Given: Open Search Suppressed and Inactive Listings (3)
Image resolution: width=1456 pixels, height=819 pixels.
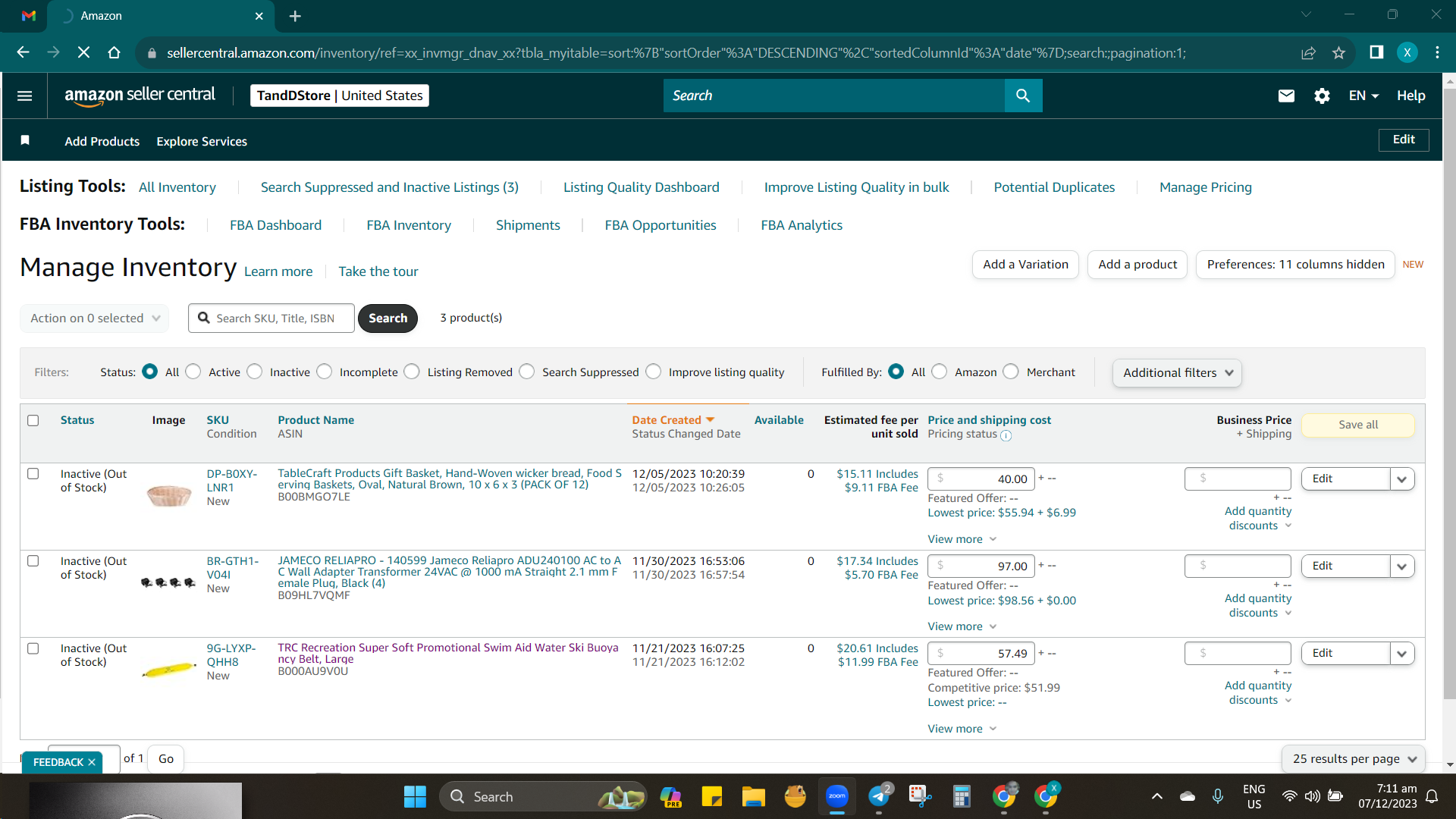Looking at the screenshot, I should (390, 187).
